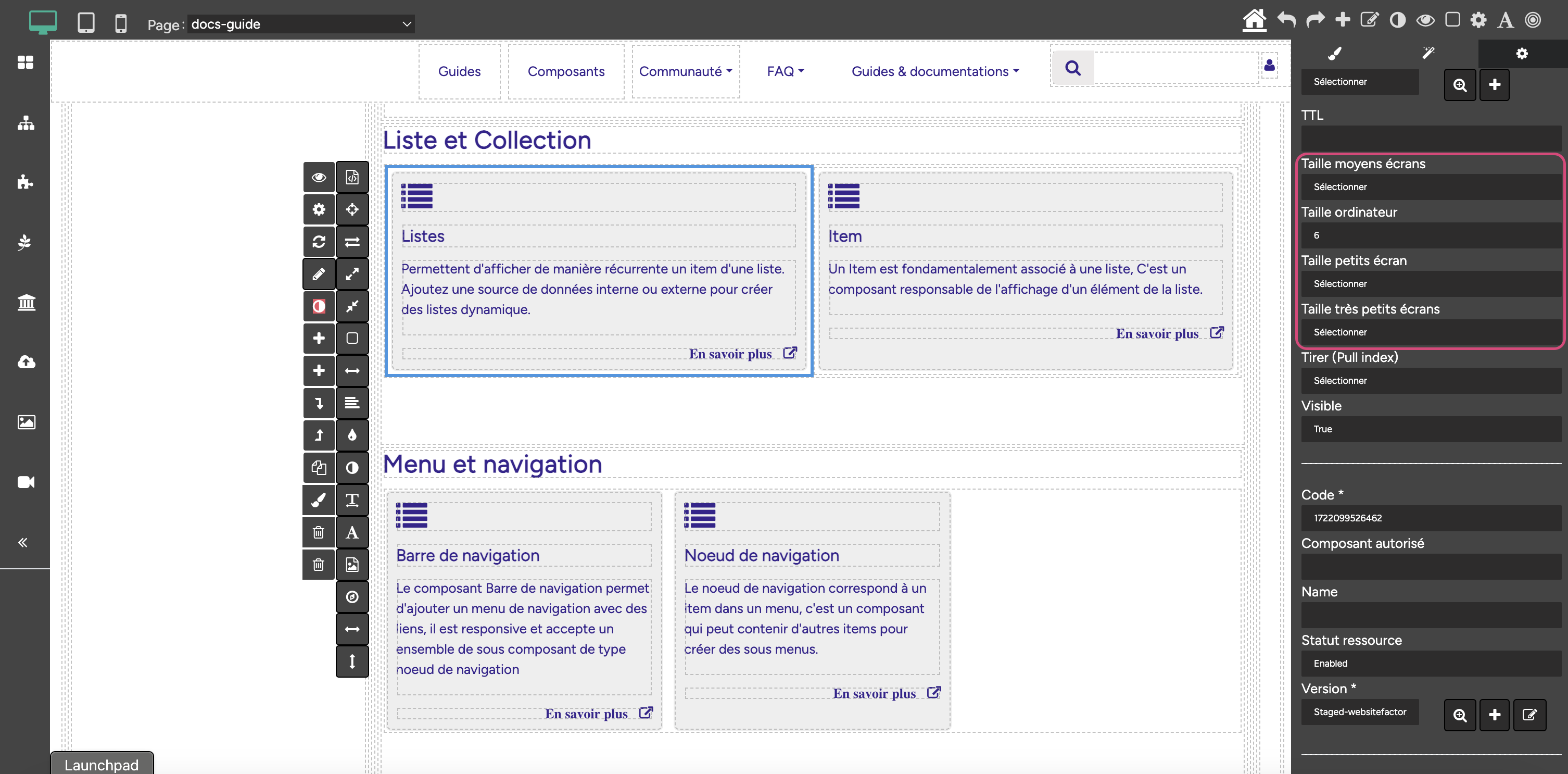Click the compress arrows icon in floating toolbar
This screenshot has width=1568, height=774.
point(352,306)
